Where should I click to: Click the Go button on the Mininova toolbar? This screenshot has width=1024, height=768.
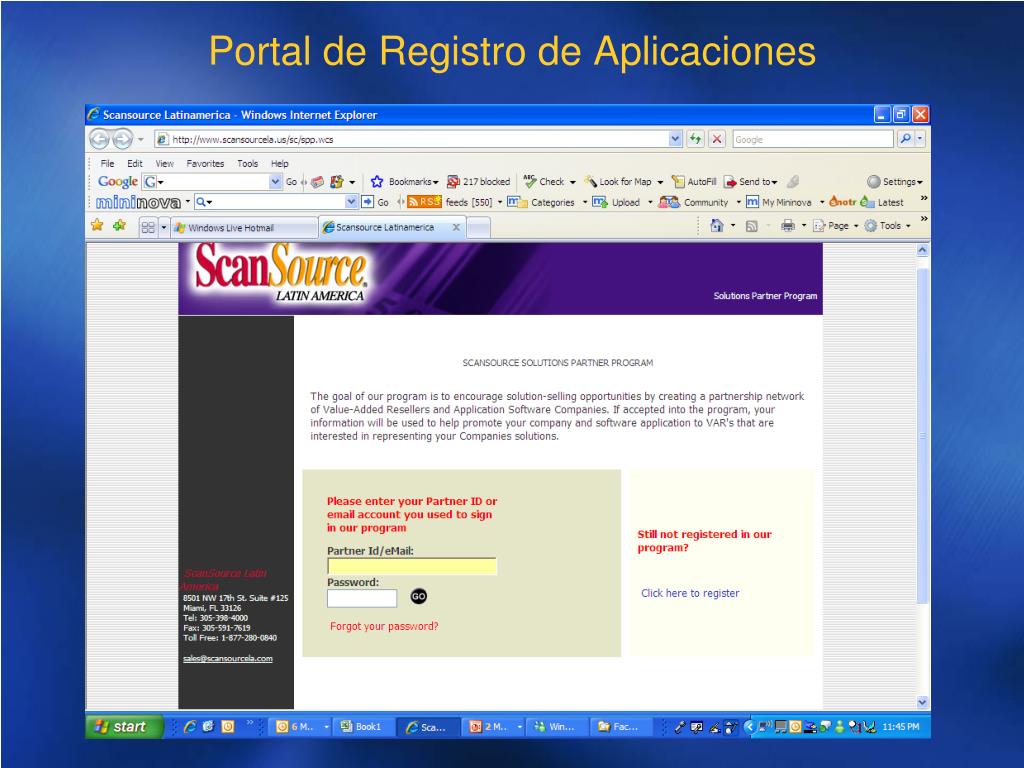click(x=376, y=202)
